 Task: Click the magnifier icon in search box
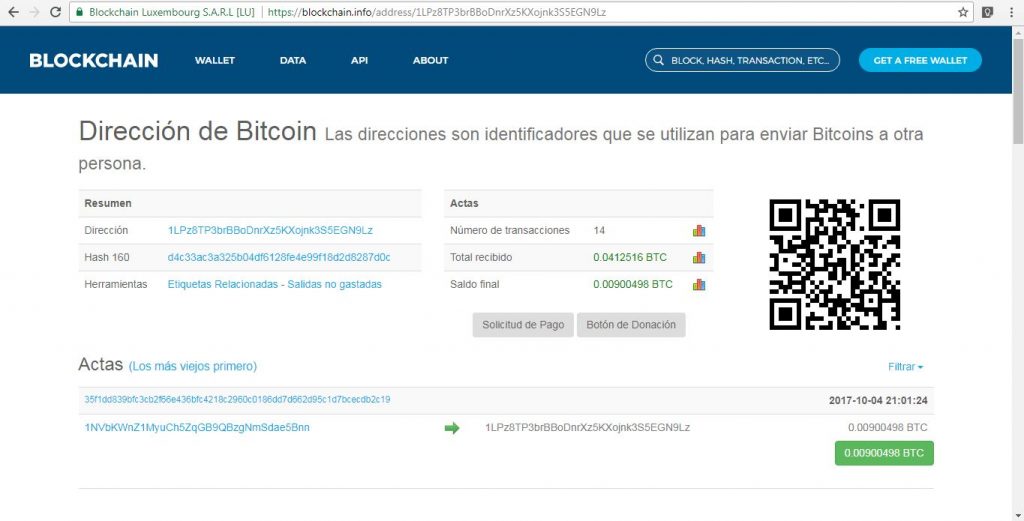(x=658, y=60)
